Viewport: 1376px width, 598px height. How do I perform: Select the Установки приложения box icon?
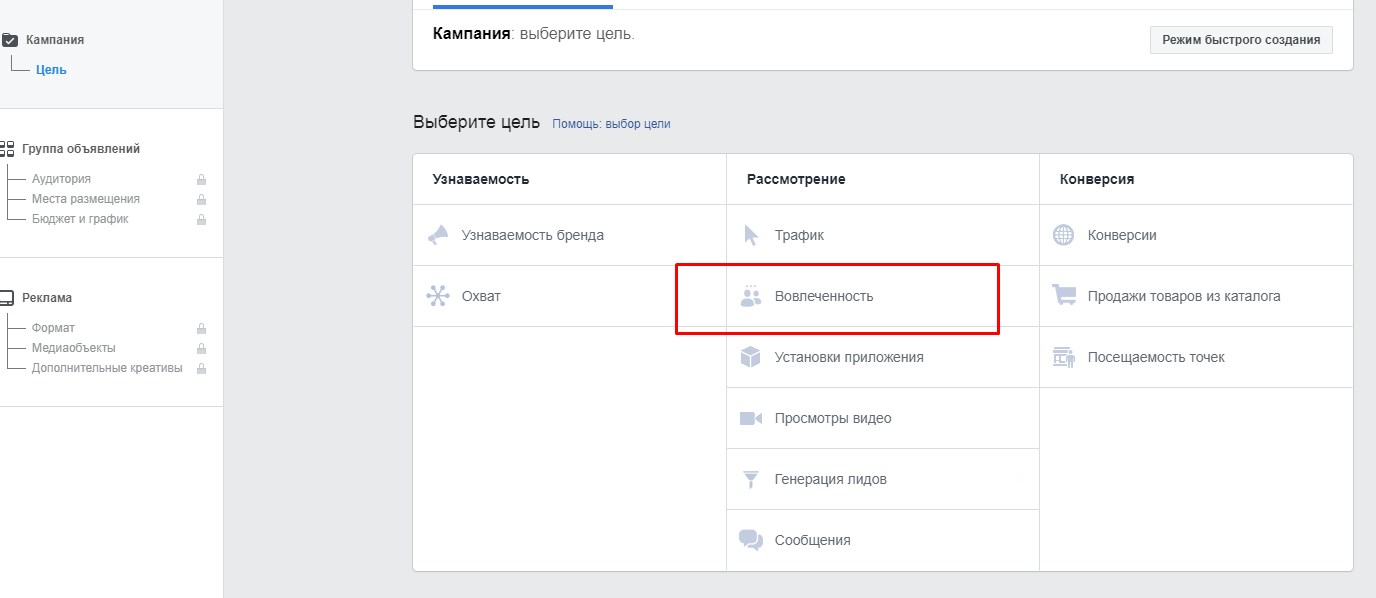[x=751, y=357]
